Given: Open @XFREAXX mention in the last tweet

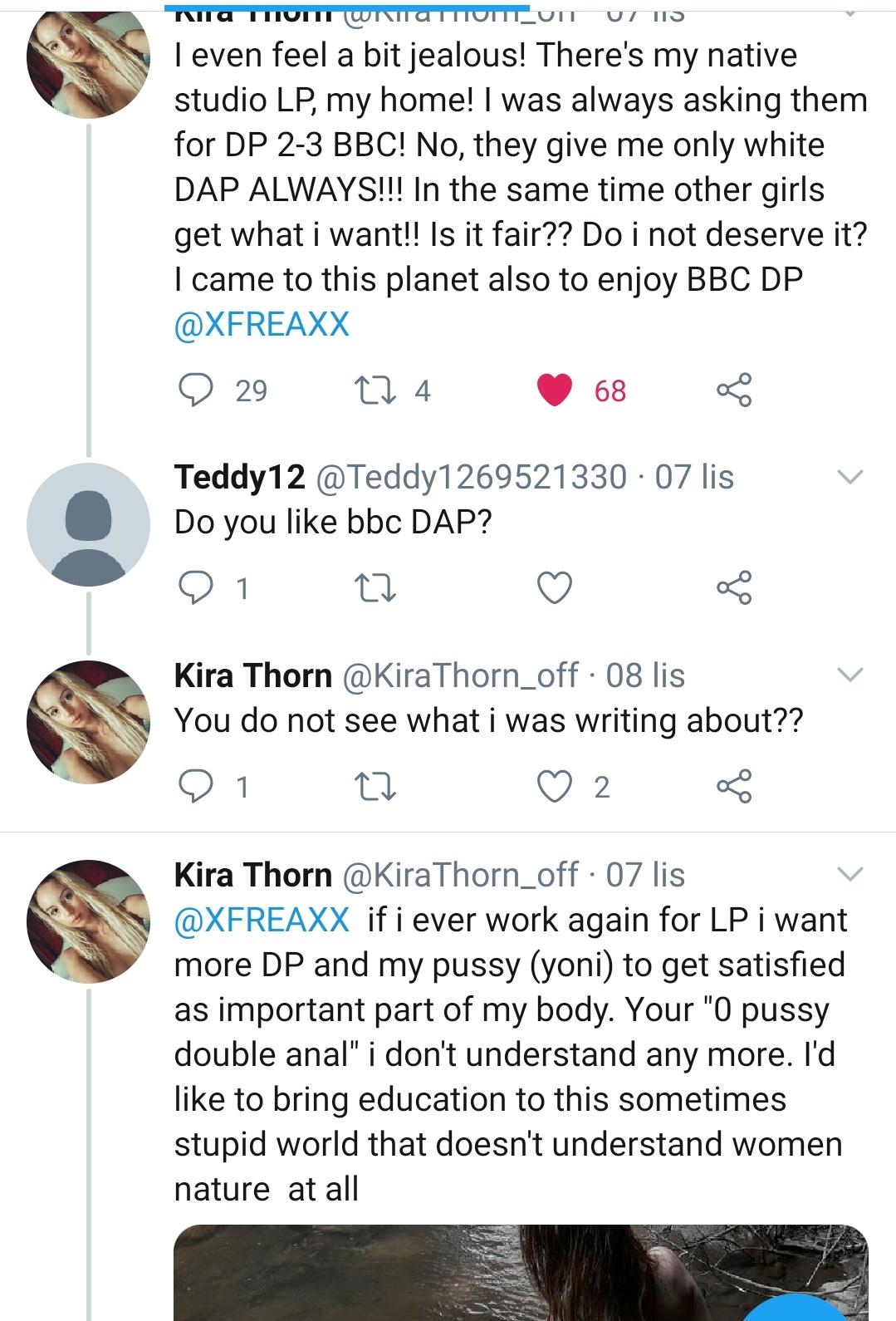Looking at the screenshot, I should (262, 920).
